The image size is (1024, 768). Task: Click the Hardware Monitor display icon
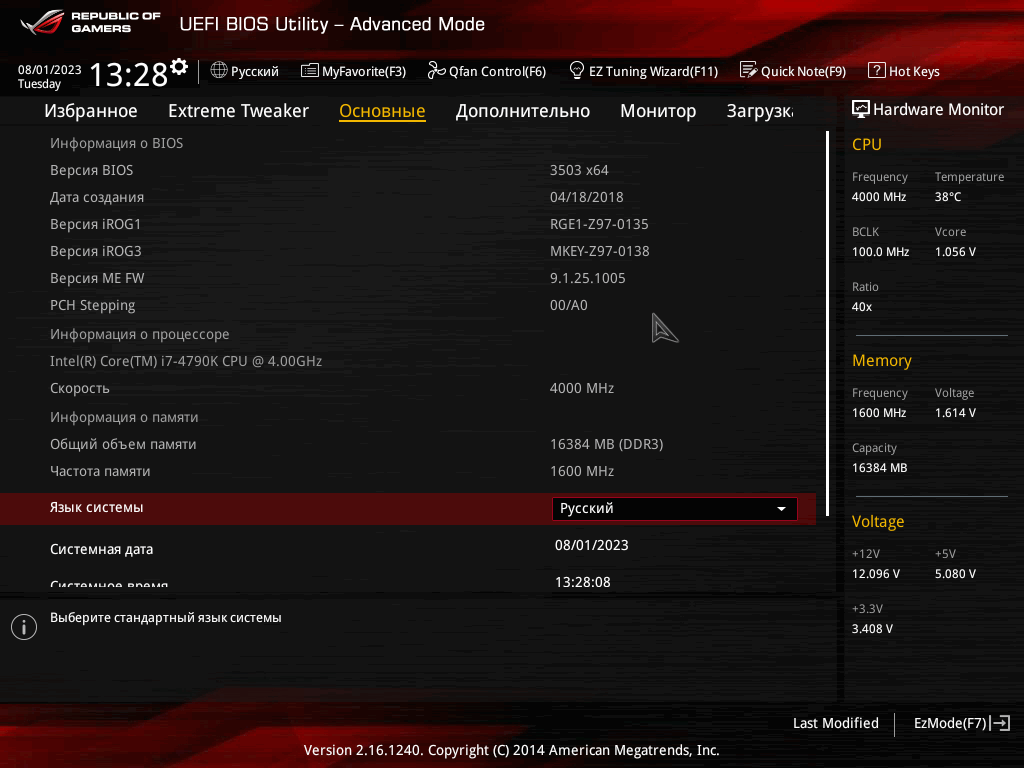pos(861,110)
